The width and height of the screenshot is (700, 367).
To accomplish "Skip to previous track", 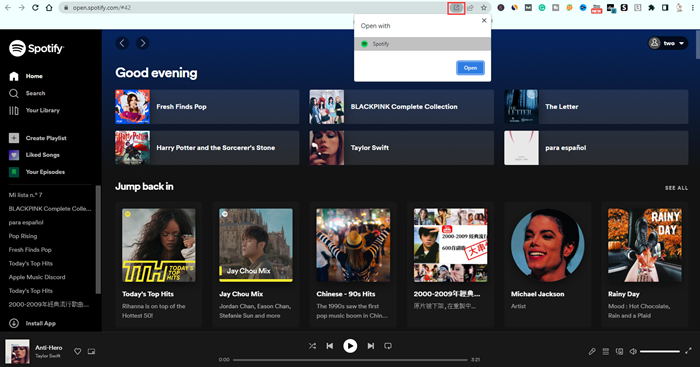I will [x=330, y=346].
